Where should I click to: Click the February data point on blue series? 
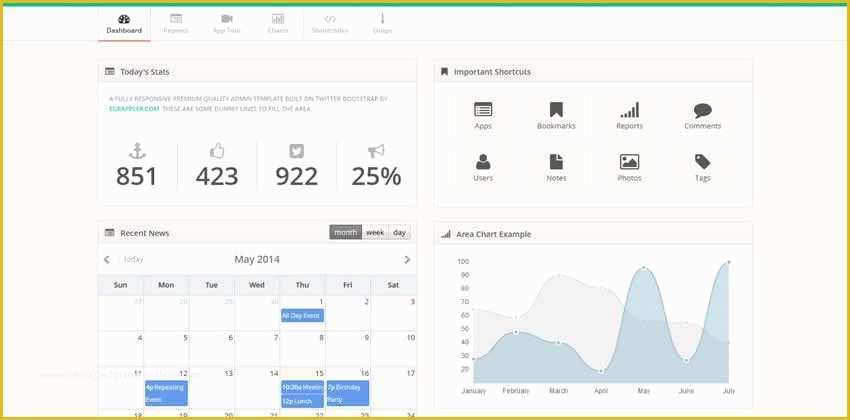(x=516, y=332)
